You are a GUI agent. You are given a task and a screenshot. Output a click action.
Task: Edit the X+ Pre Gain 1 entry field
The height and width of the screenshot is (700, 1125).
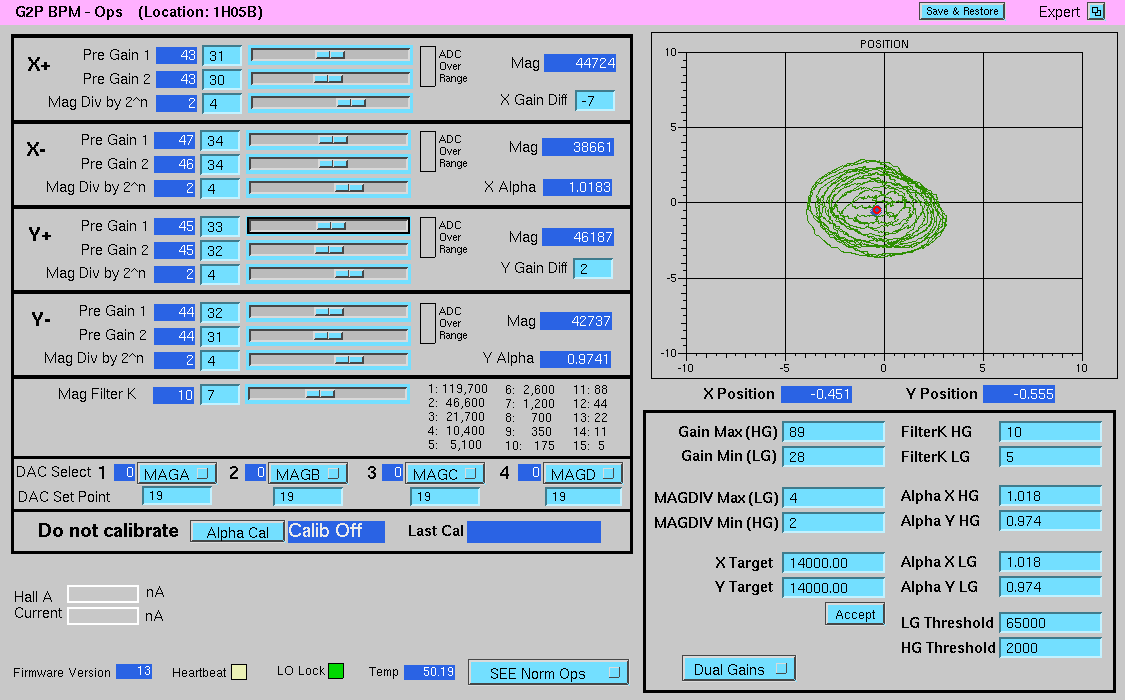[222, 55]
